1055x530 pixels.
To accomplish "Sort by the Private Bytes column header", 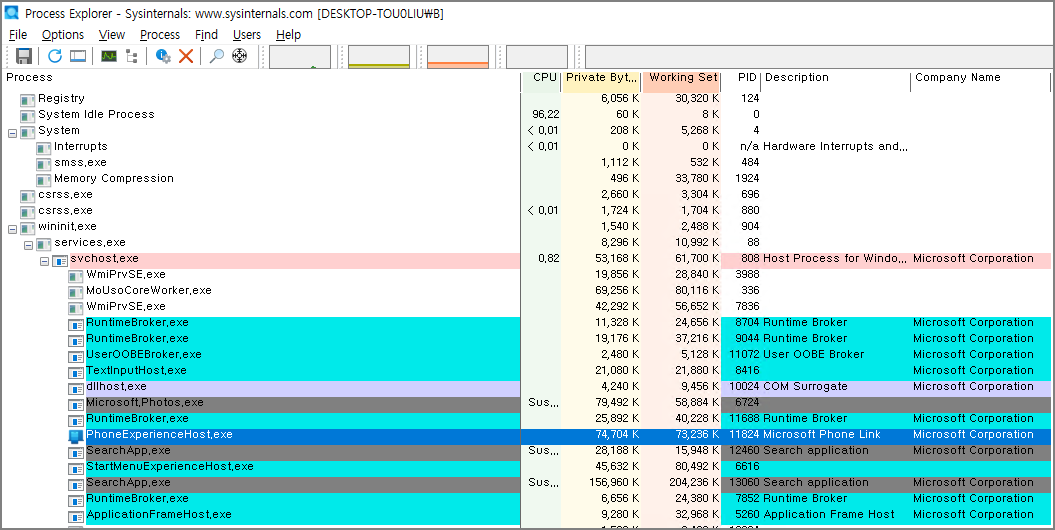I will pyautogui.click(x=602, y=78).
